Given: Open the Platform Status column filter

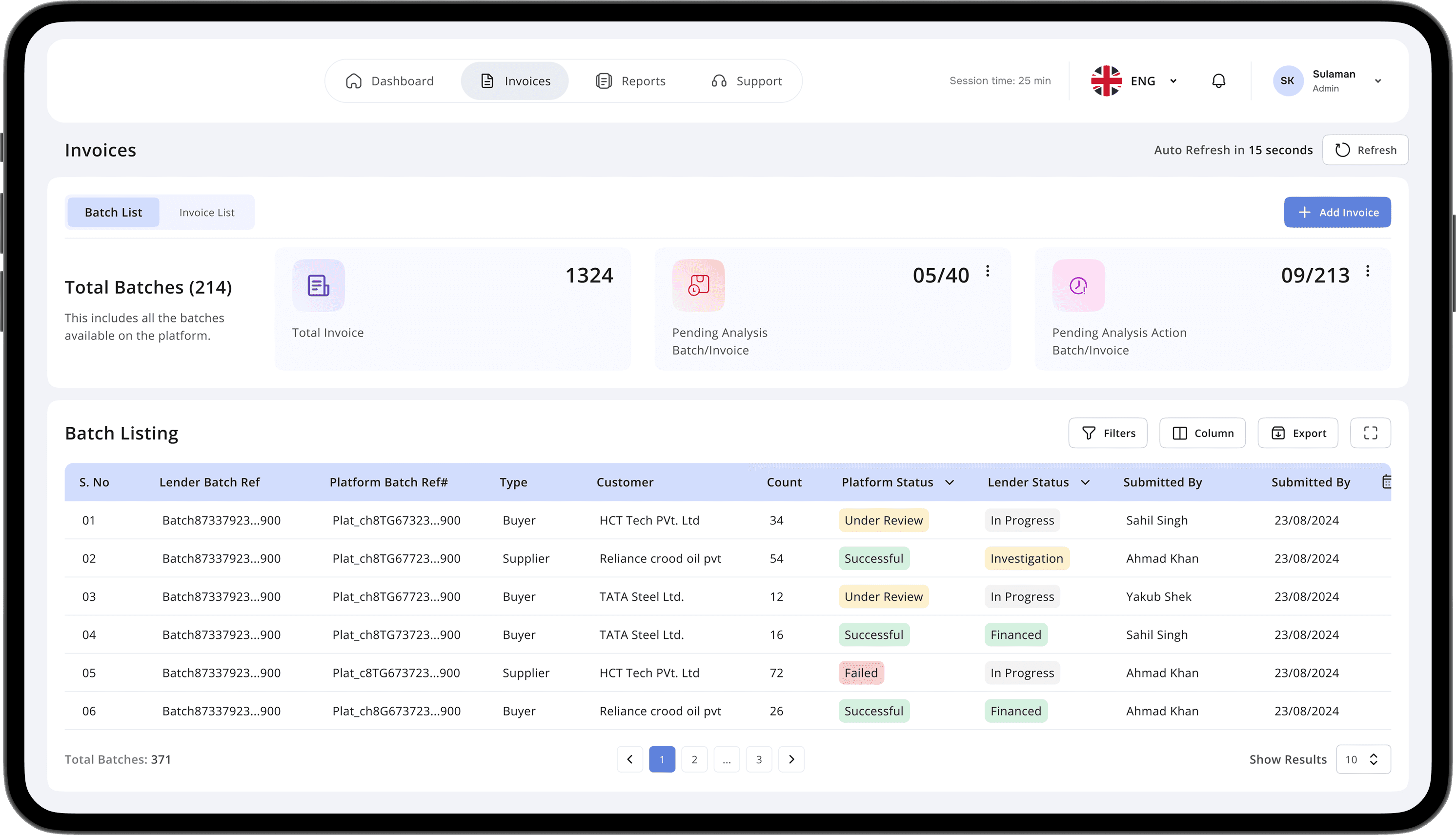Looking at the screenshot, I should 950,482.
